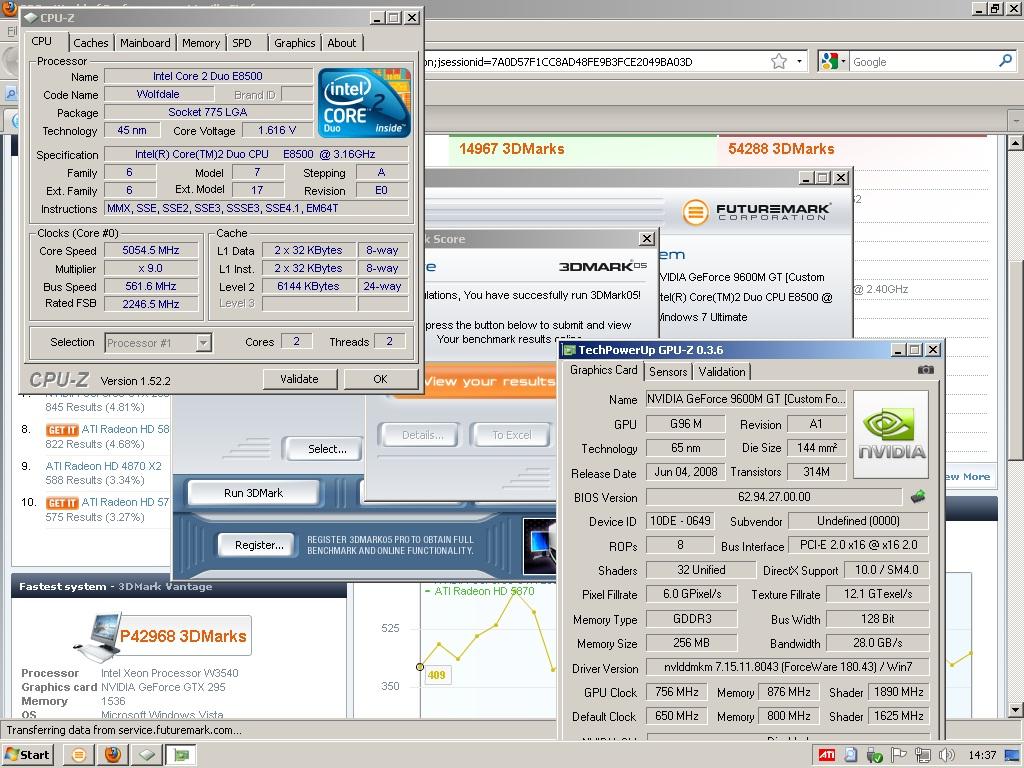
Task: Open the ATI tray icon
Action: (827, 755)
